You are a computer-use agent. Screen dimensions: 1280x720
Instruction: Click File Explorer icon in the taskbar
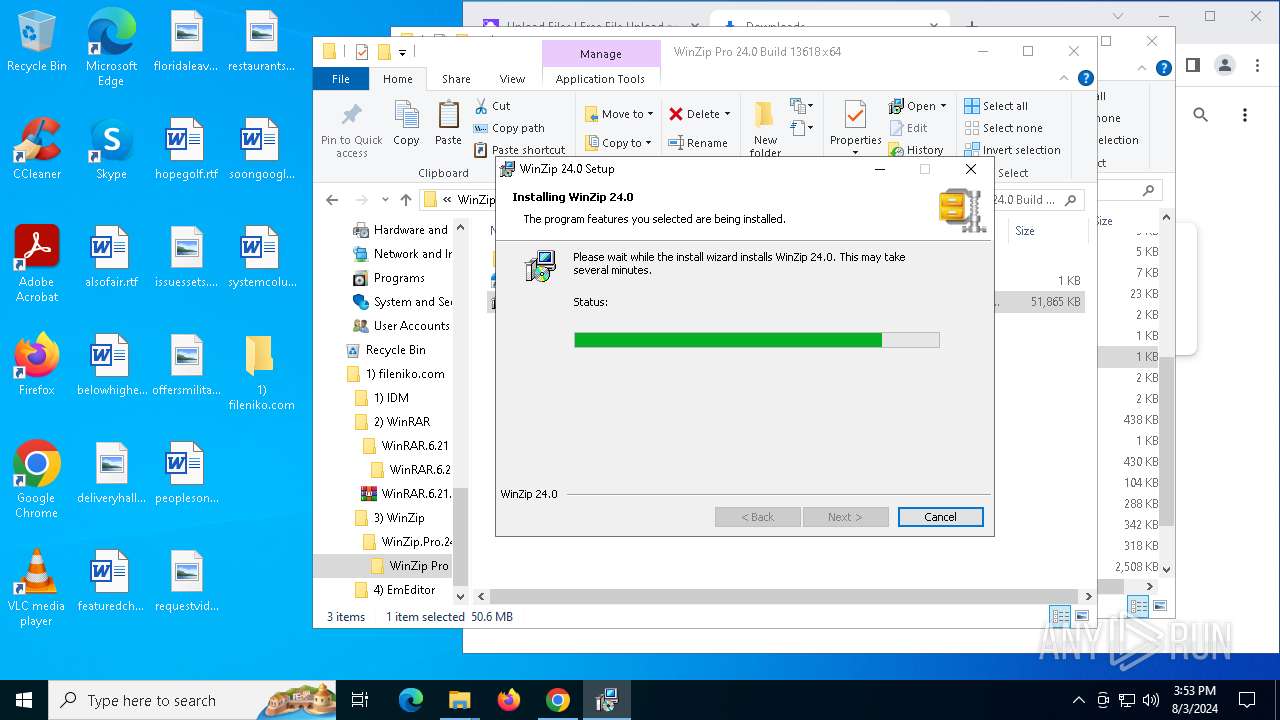[x=459, y=700]
